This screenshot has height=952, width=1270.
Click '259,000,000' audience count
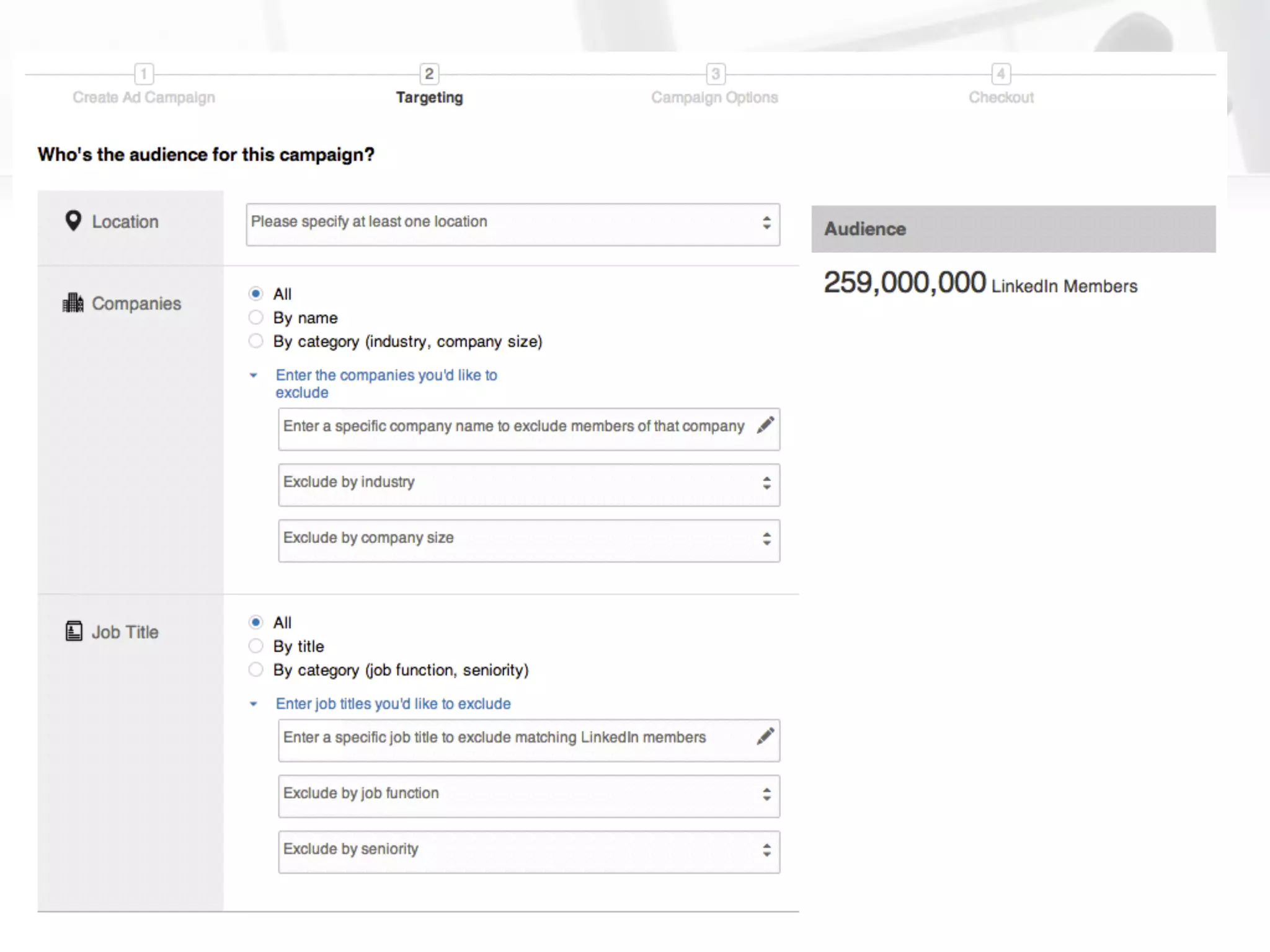[904, 283]
